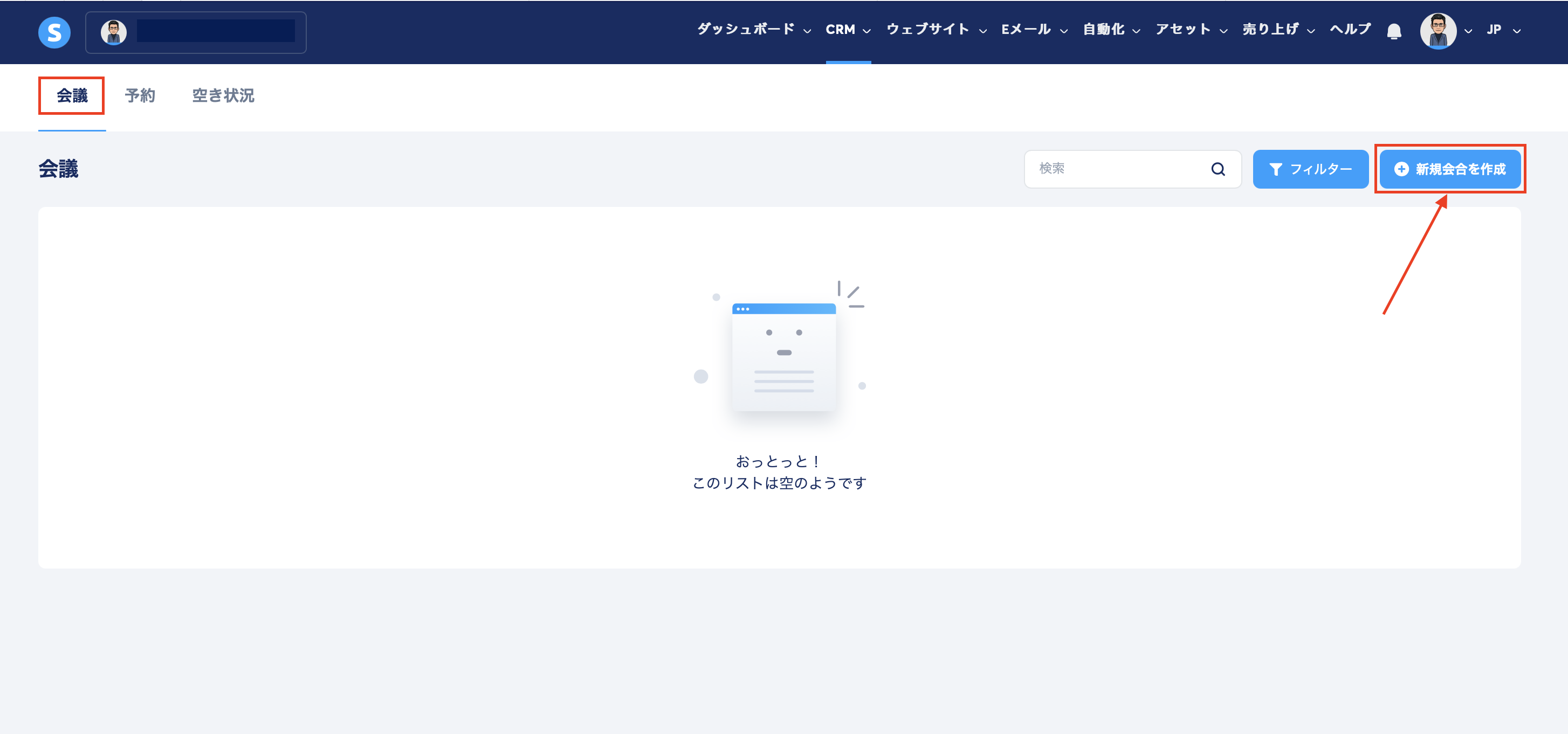Click the workspace avatar beside the logo

point(114,32)
